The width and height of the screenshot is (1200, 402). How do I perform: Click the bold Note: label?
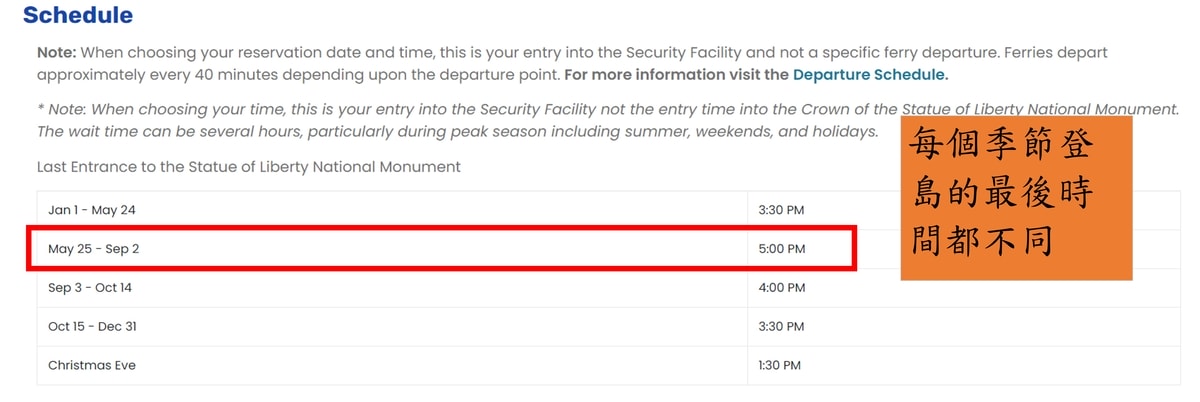tap(56, 52)
